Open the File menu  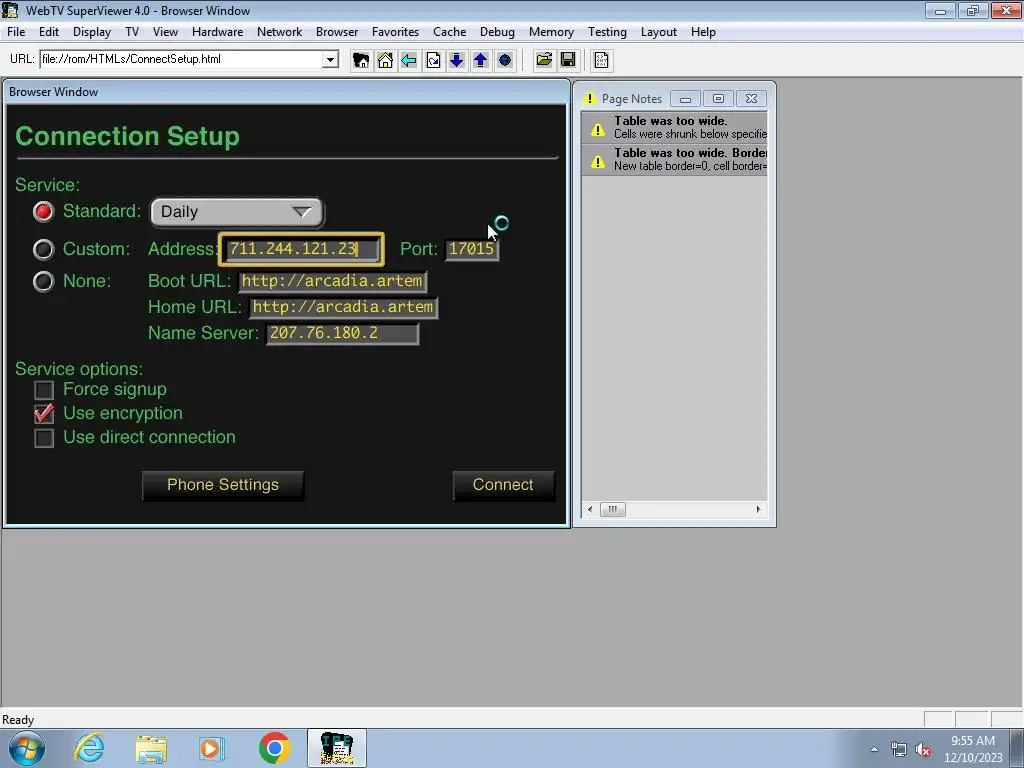16,32
